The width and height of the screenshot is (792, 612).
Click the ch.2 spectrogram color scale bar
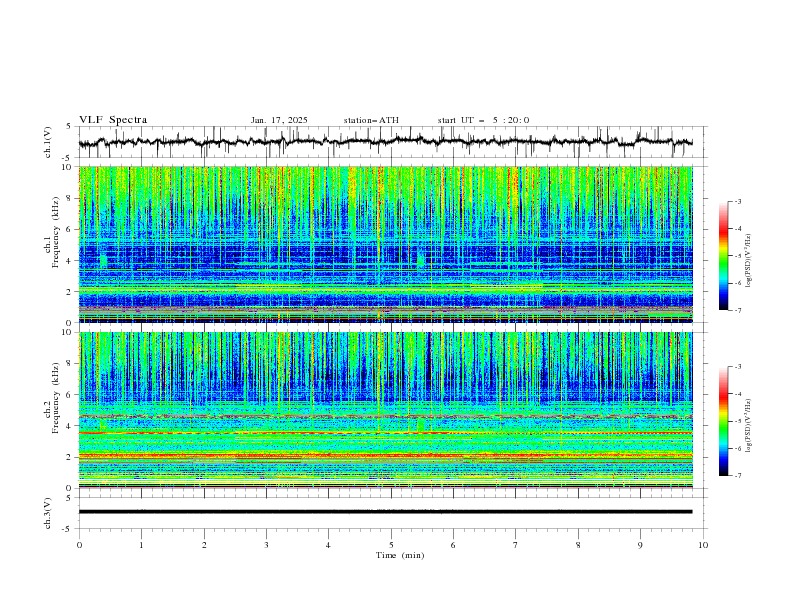pyautogui.click(x=723, y=421)
